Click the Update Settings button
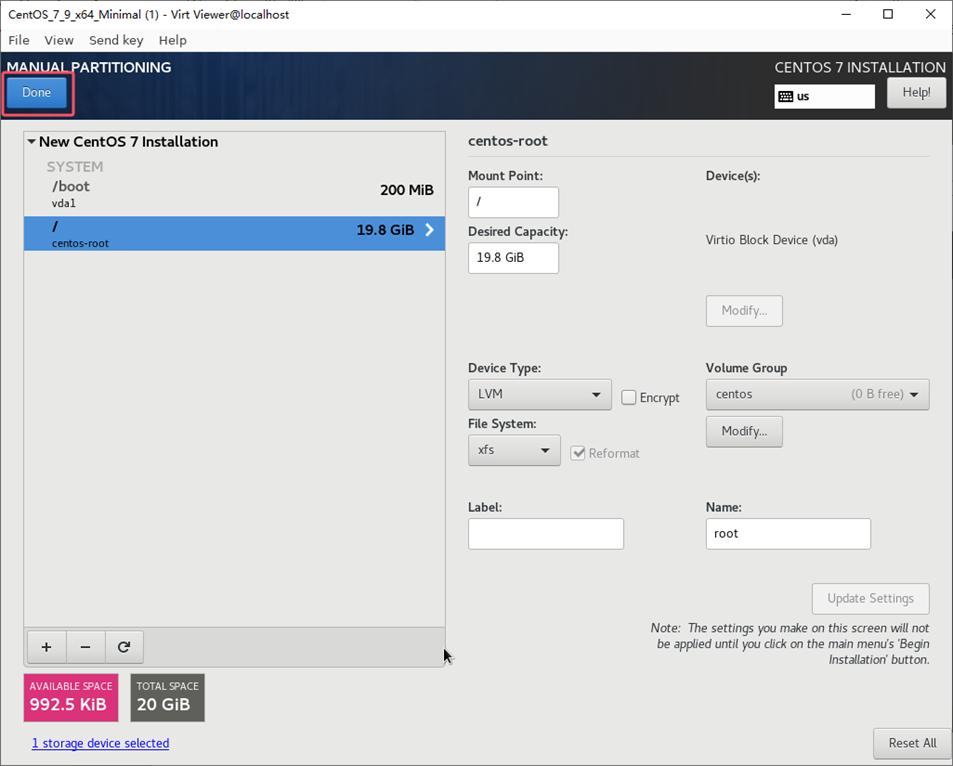 pos(870,599)
